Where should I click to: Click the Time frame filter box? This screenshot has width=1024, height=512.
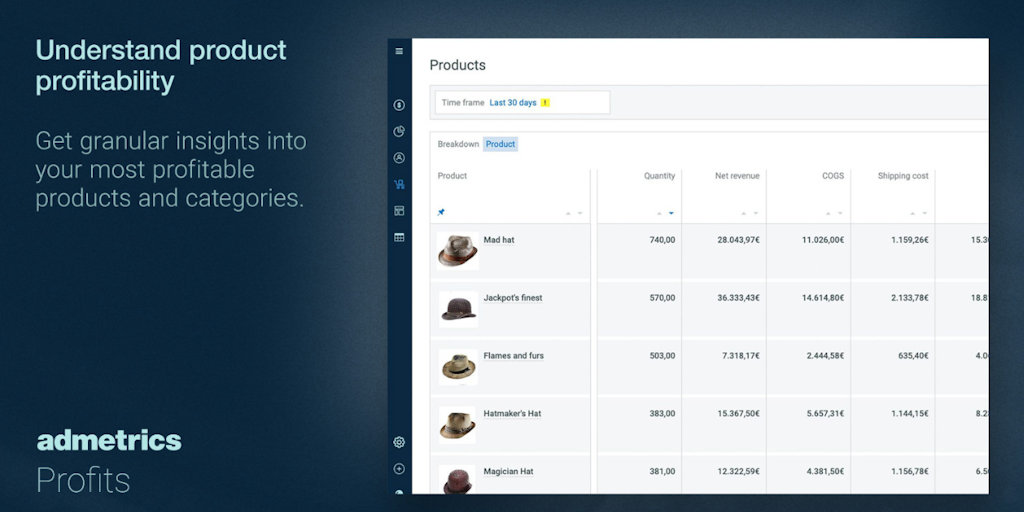[x=522, y=103]
